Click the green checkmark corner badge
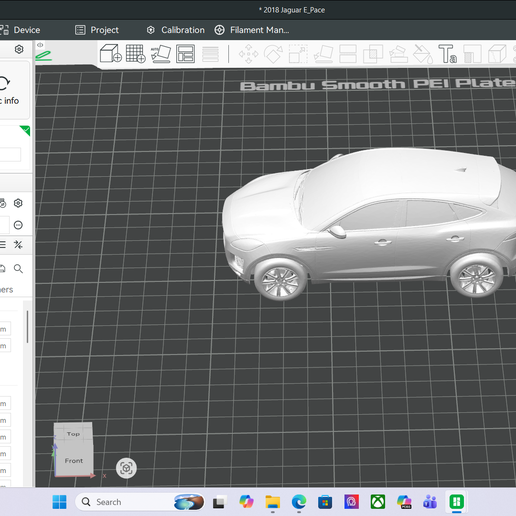 (25, 130)
